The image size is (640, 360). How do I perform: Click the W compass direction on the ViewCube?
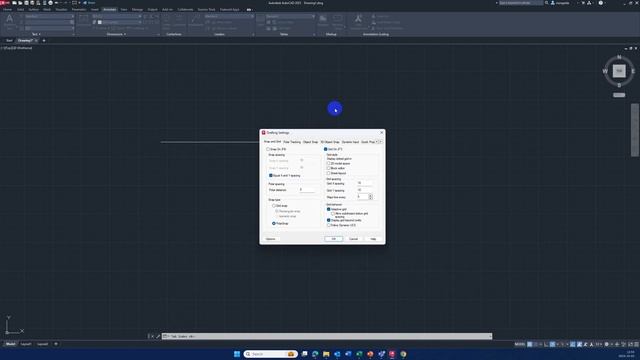605,71
